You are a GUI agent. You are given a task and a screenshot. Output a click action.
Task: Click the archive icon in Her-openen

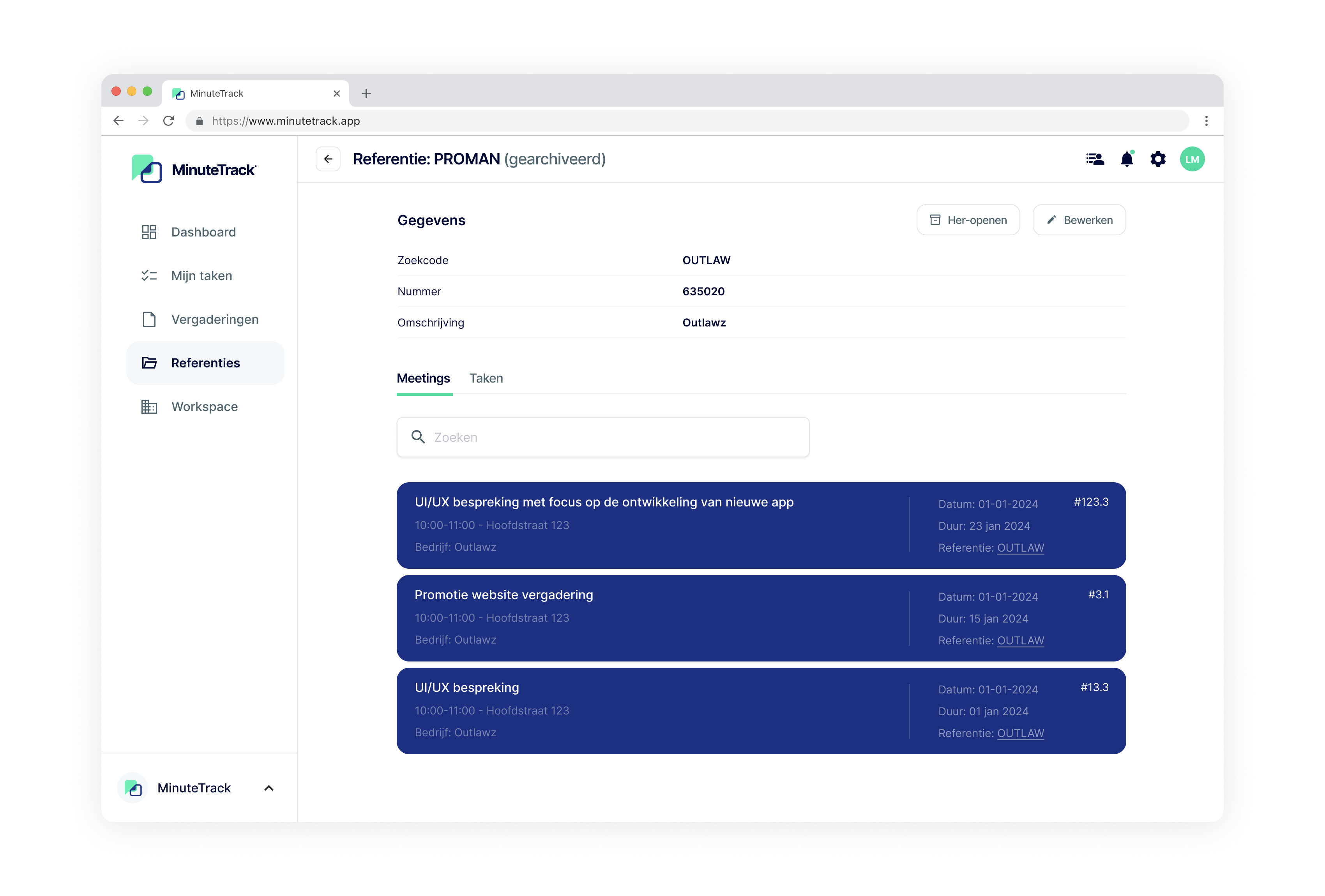click(x=935, y=220)
